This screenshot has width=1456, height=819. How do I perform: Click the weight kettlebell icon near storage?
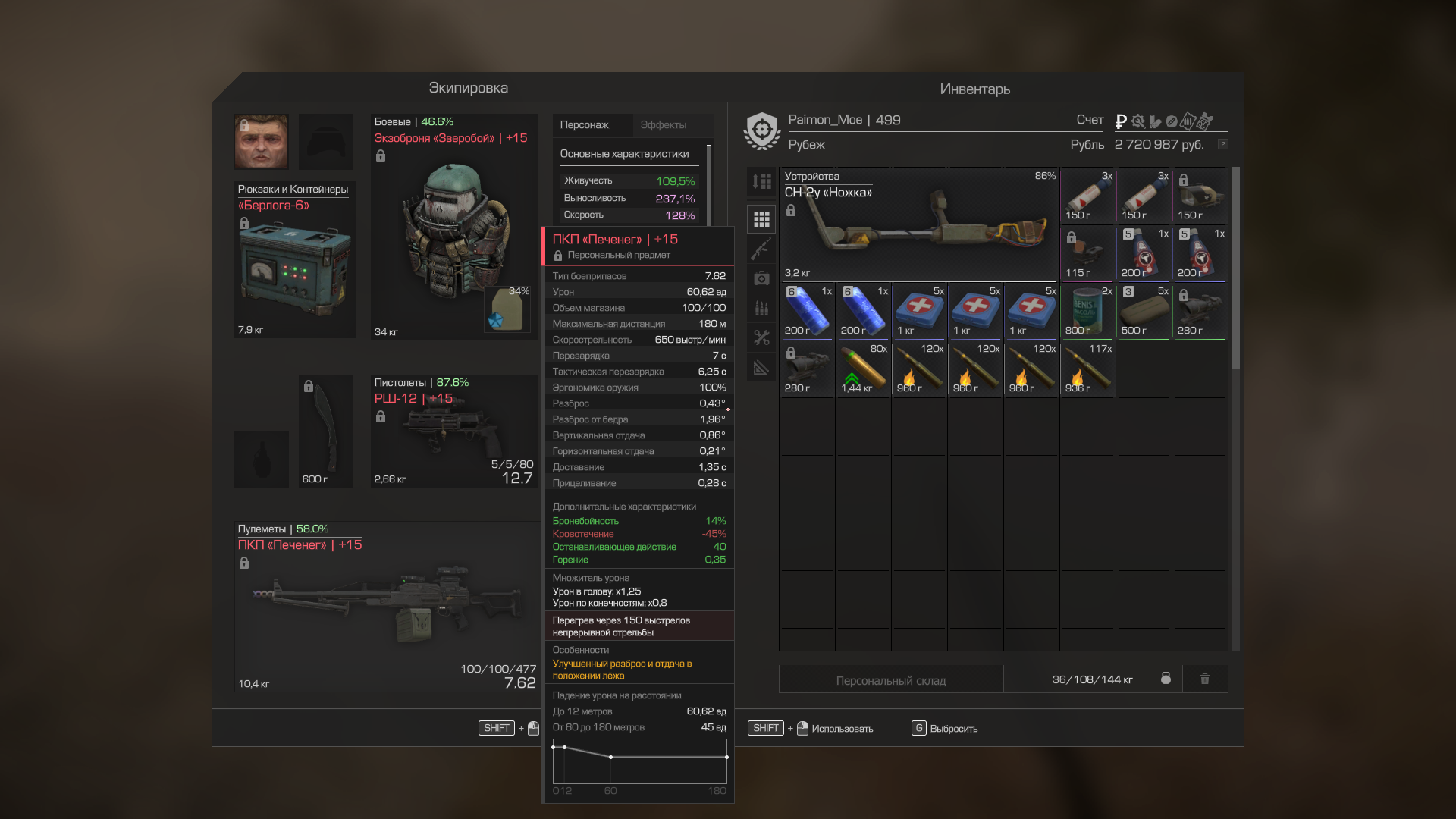1166,679
